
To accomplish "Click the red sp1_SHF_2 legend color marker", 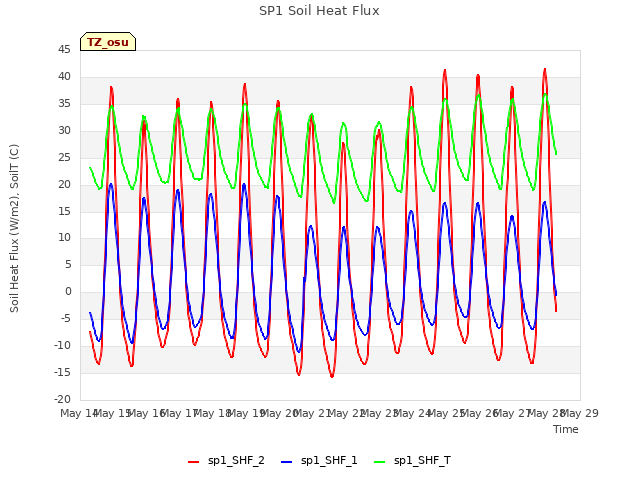I will (193, 462).
